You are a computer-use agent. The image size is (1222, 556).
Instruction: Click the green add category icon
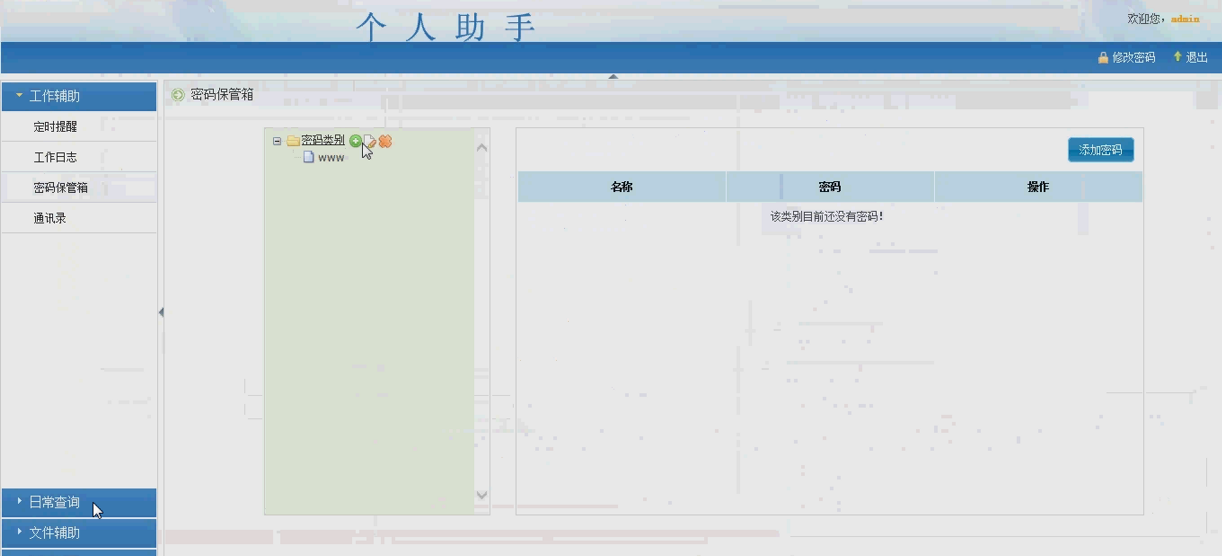[x=355, y=141]
